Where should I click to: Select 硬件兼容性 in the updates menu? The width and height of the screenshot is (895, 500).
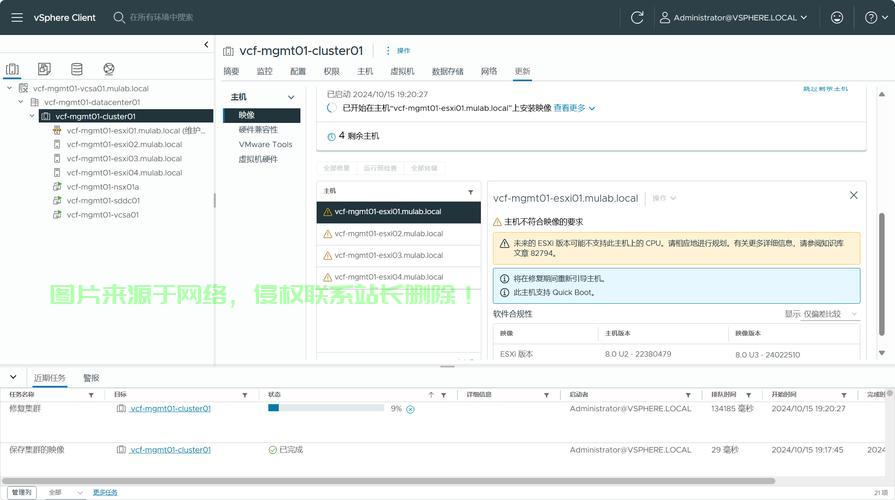(x=258, y=130)
